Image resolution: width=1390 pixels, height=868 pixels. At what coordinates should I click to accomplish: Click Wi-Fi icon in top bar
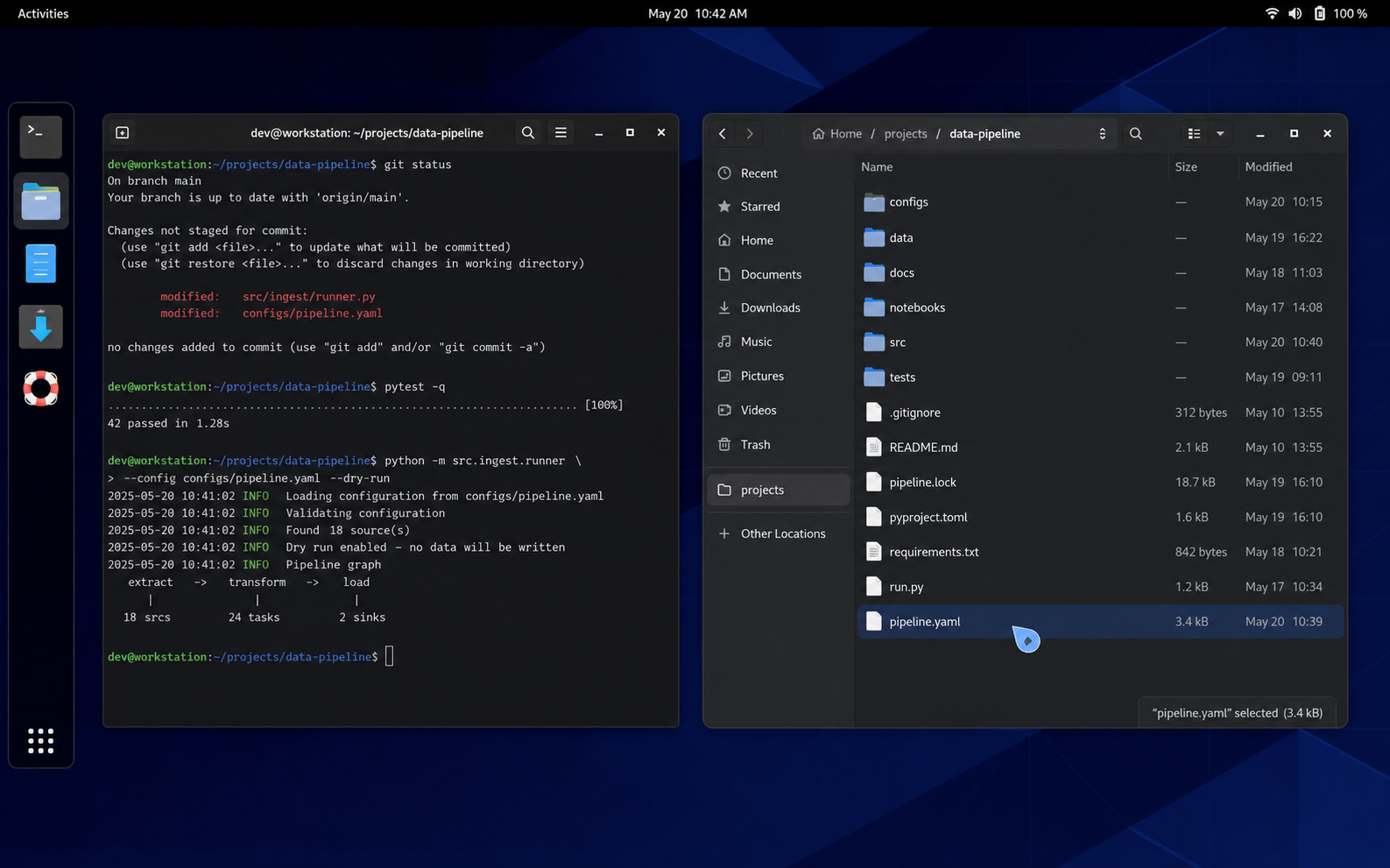tap(1272, 13)
